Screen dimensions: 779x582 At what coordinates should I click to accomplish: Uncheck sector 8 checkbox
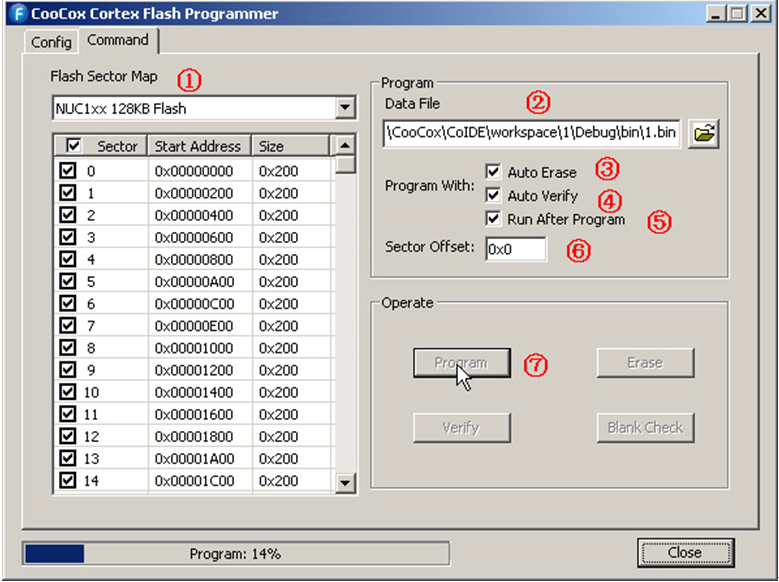pos(68,347)
